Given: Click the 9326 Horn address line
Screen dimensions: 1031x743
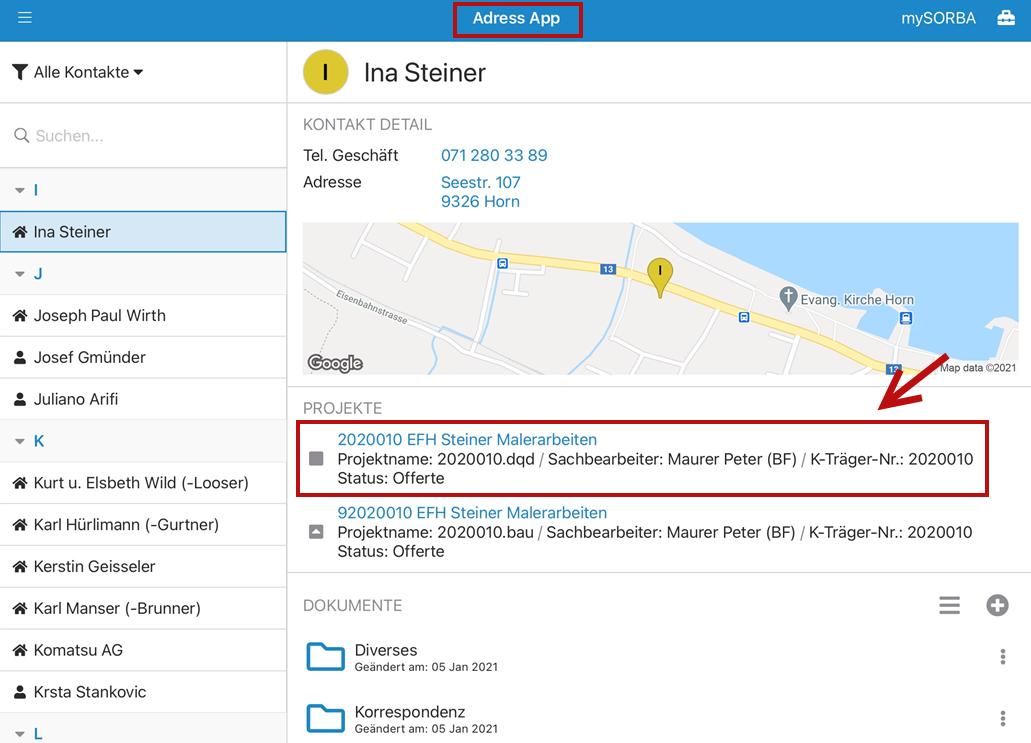Looking at the screenshot, I should click(x=480, y=201).
